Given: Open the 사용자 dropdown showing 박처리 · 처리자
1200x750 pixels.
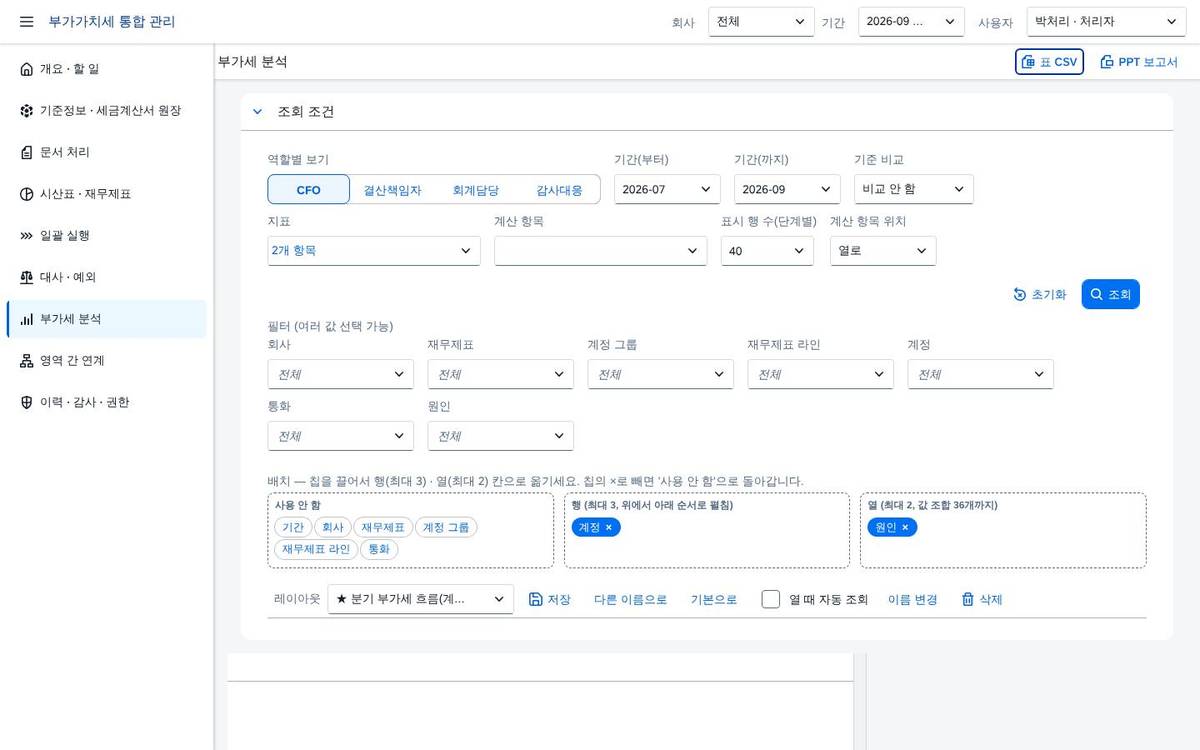Looking at the screenshot, I should (x=1106, y=21).
